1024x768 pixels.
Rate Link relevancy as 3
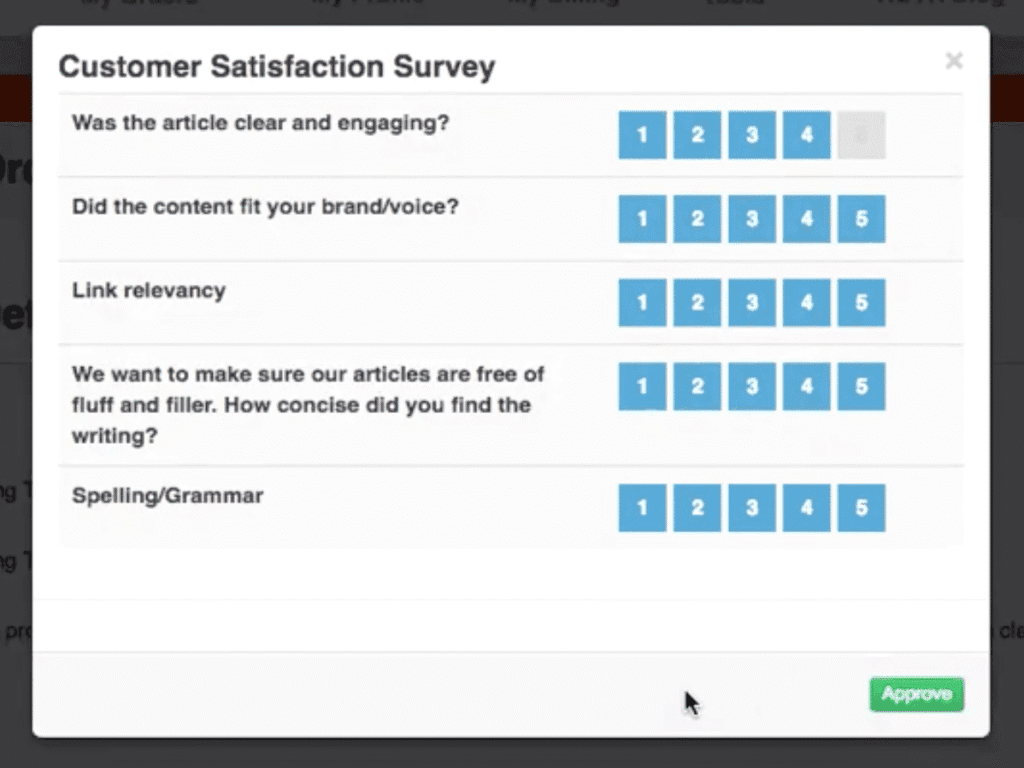[752, 302]
